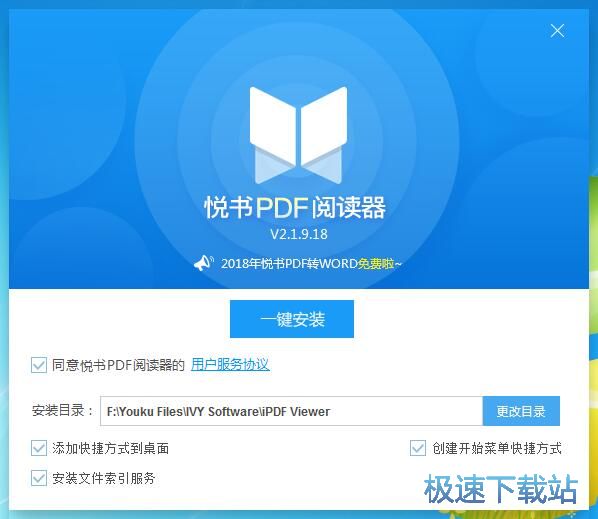Uncheck the 同意悦书PDF阅读器的 agreement checkbox
The height and width of the screenshot is (519, 598).
point(39,365)
